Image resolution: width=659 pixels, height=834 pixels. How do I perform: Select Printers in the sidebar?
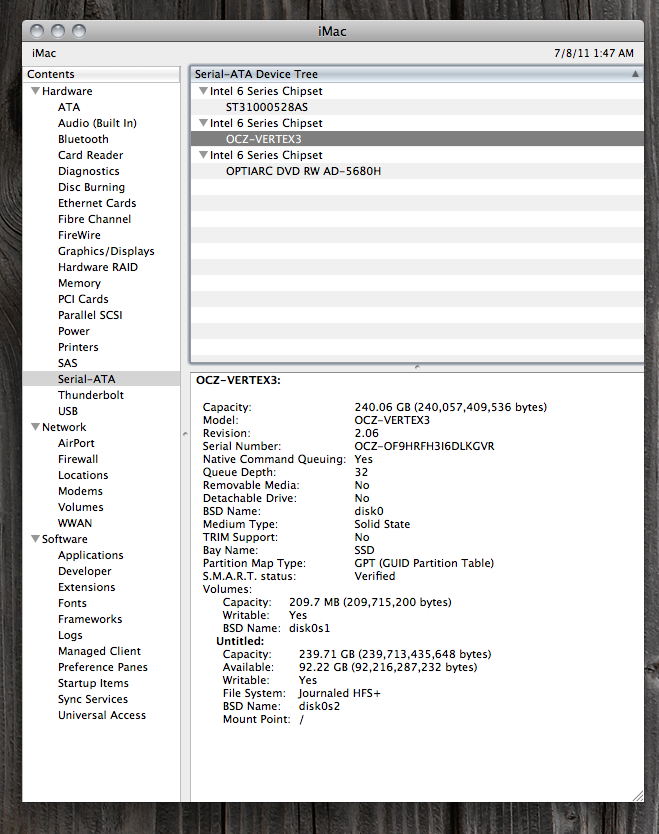click(x=78, y=347)
